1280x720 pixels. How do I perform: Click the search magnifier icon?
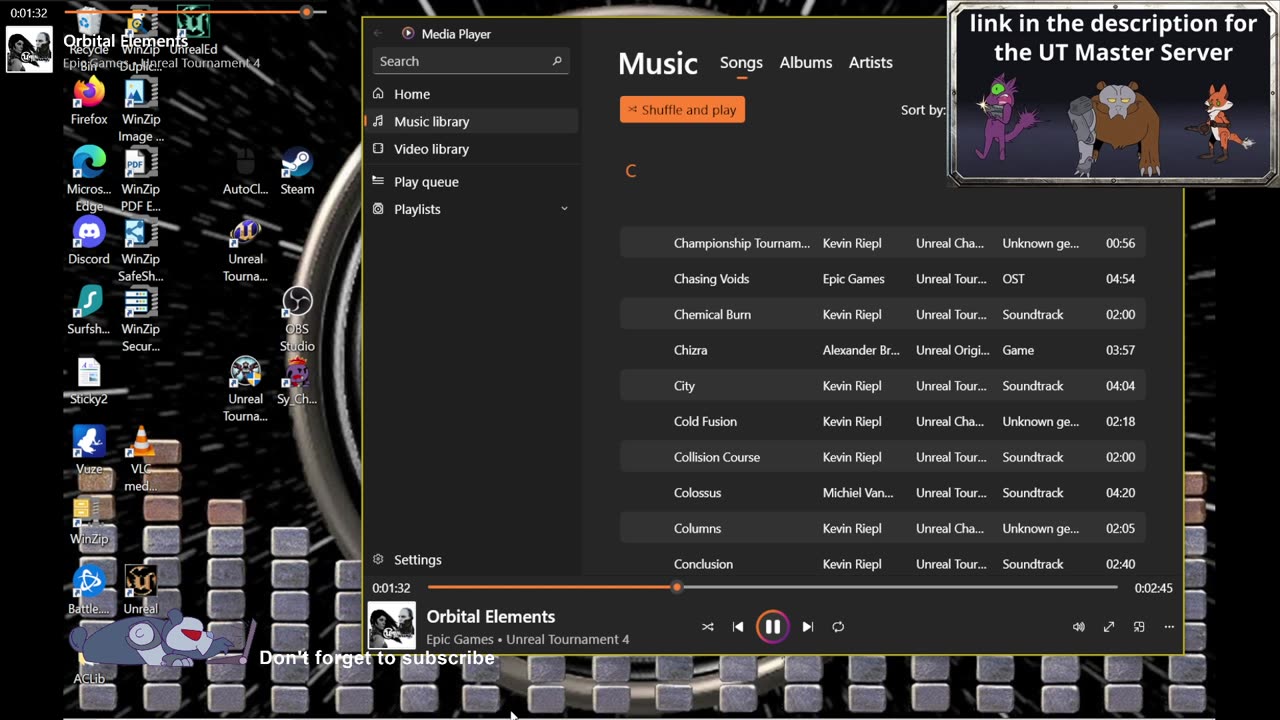point(557,61)
